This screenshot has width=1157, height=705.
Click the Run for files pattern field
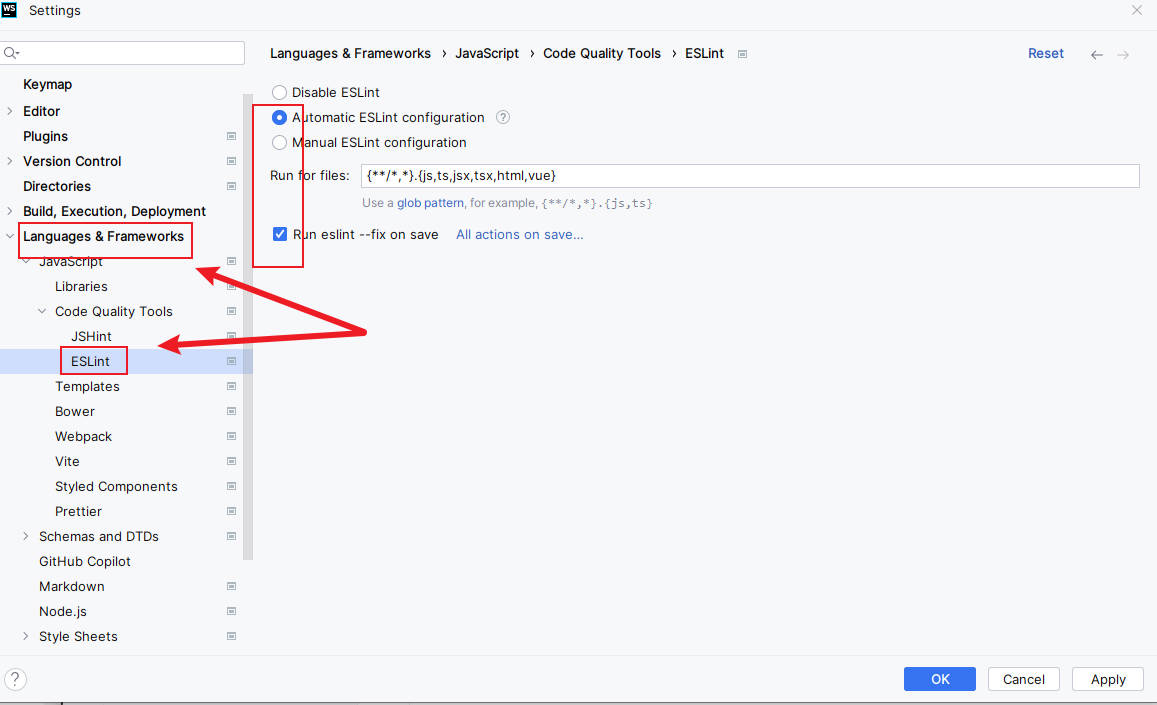pos(750,176)
